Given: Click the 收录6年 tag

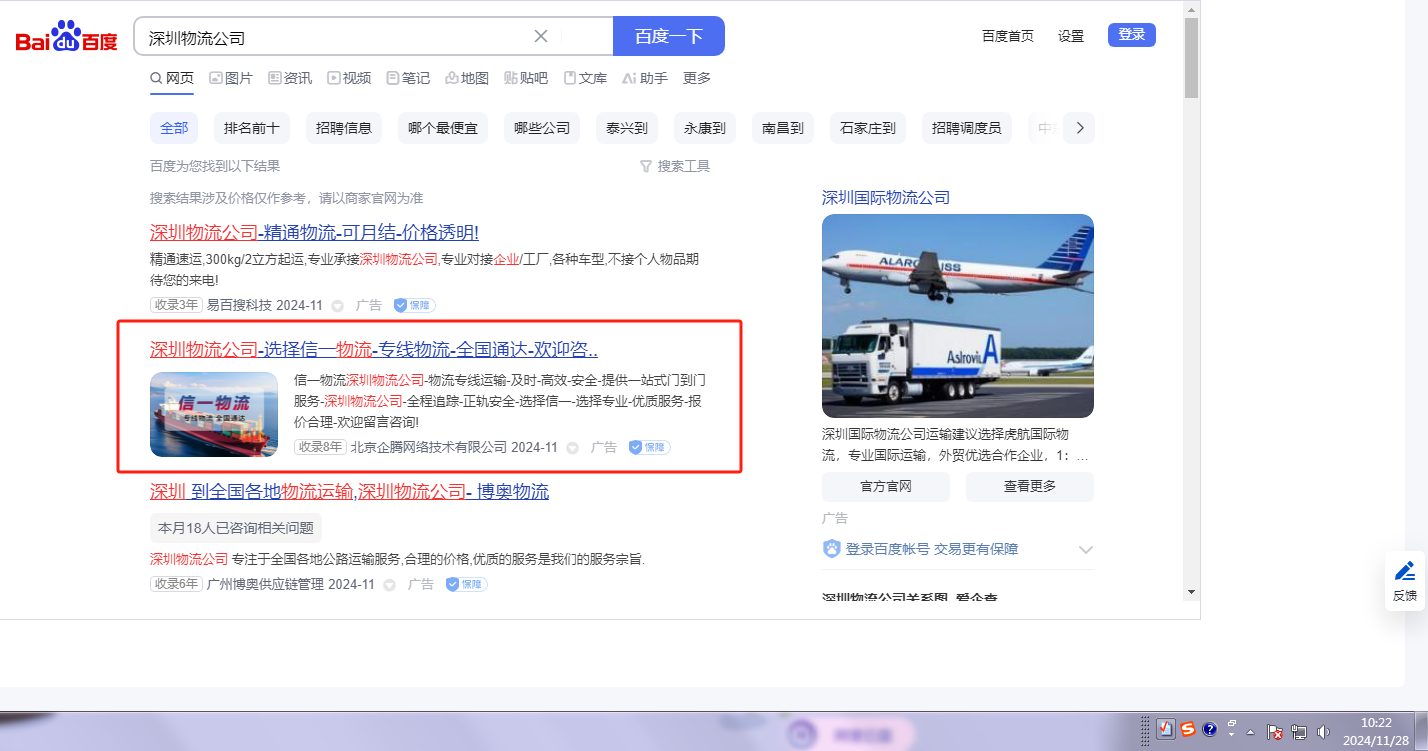Looking at the screenshot, I should [x=176, y=584].
